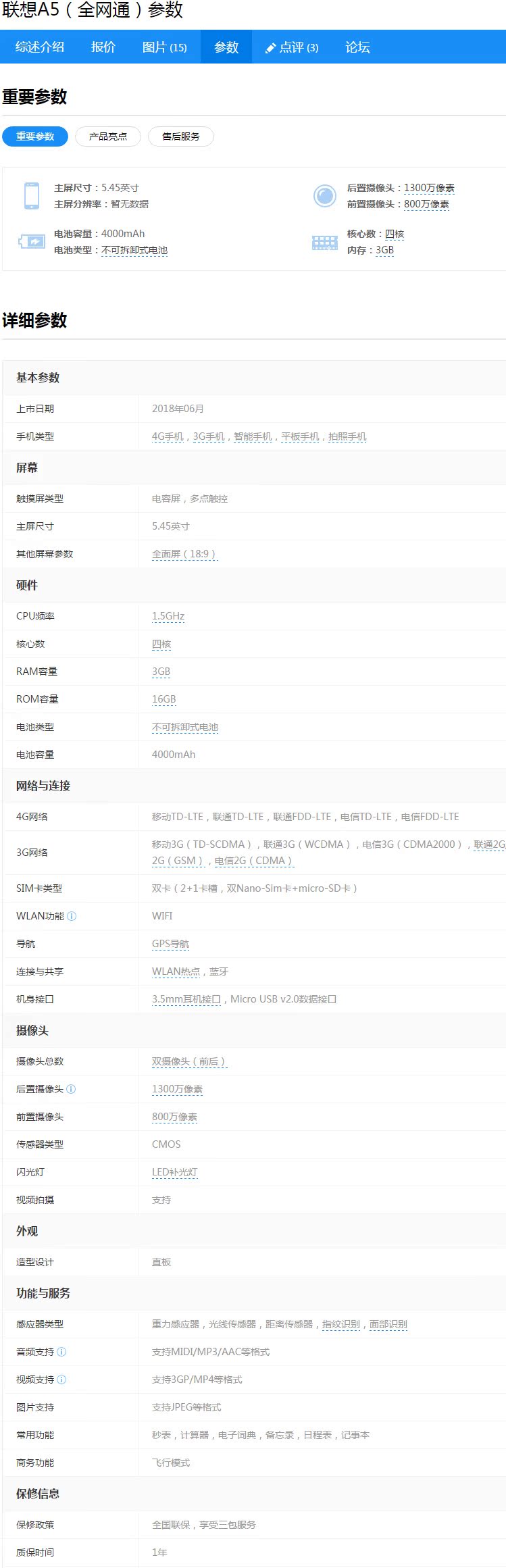Click the 双摄像头(前后) link
The image size is (506, 1568).
pos(189,1061)
